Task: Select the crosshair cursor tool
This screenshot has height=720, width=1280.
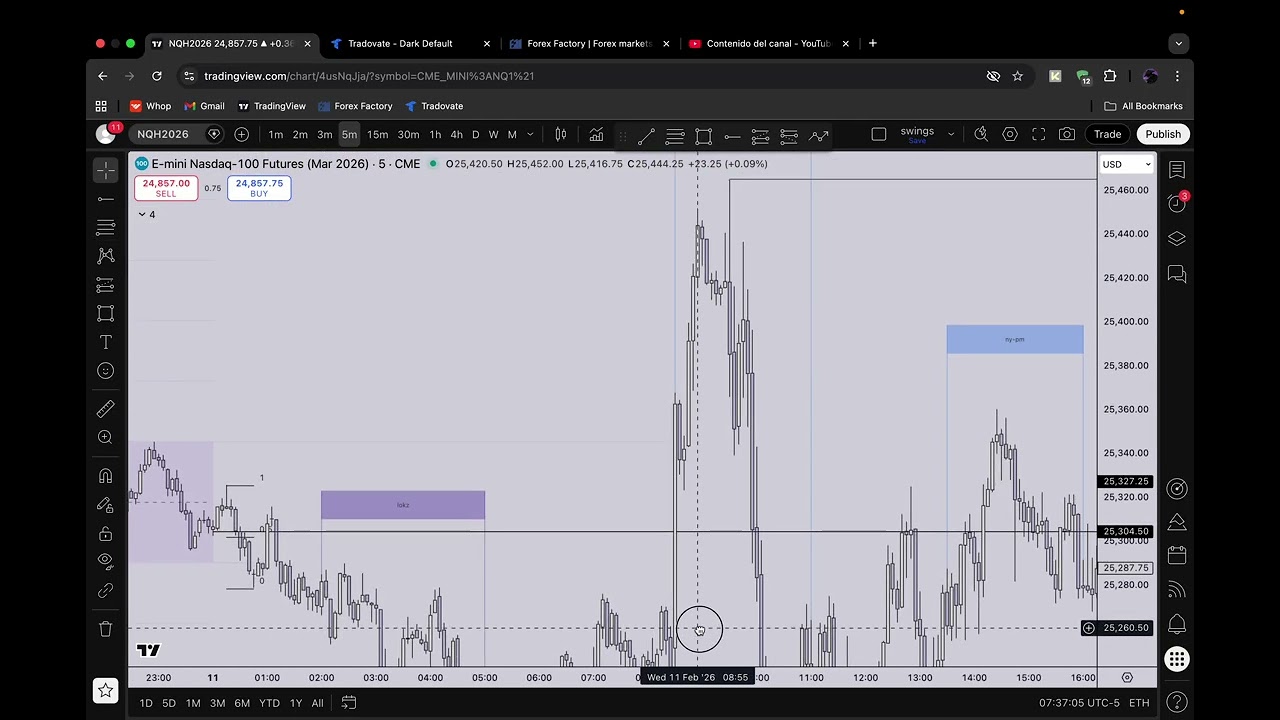Action: pyautogui.click(x=105, y=171)
